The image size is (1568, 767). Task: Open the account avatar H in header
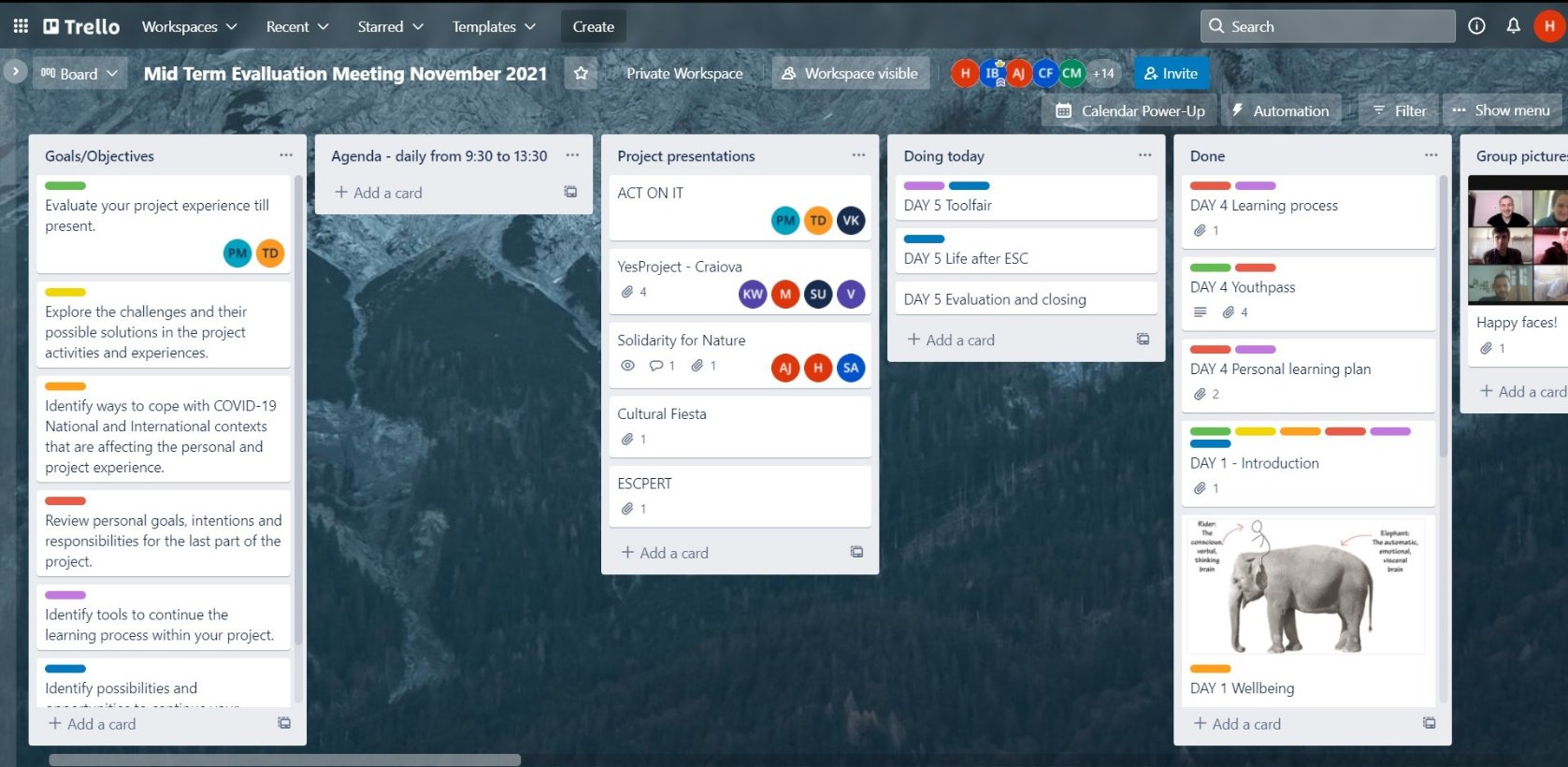[x=1549, y=26]
